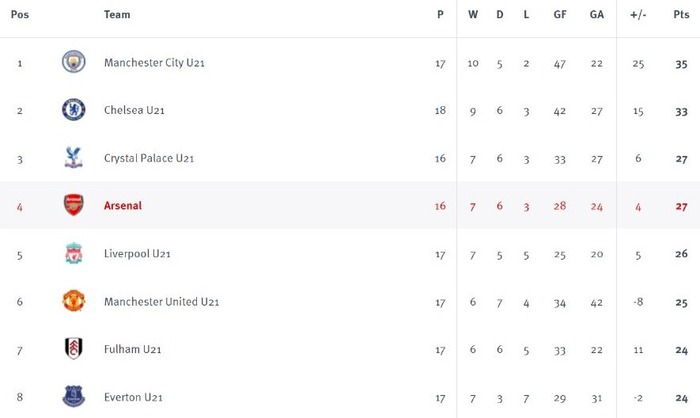Click the Arsenal cannon badge
700x418 pixels.
pos(74,205)
